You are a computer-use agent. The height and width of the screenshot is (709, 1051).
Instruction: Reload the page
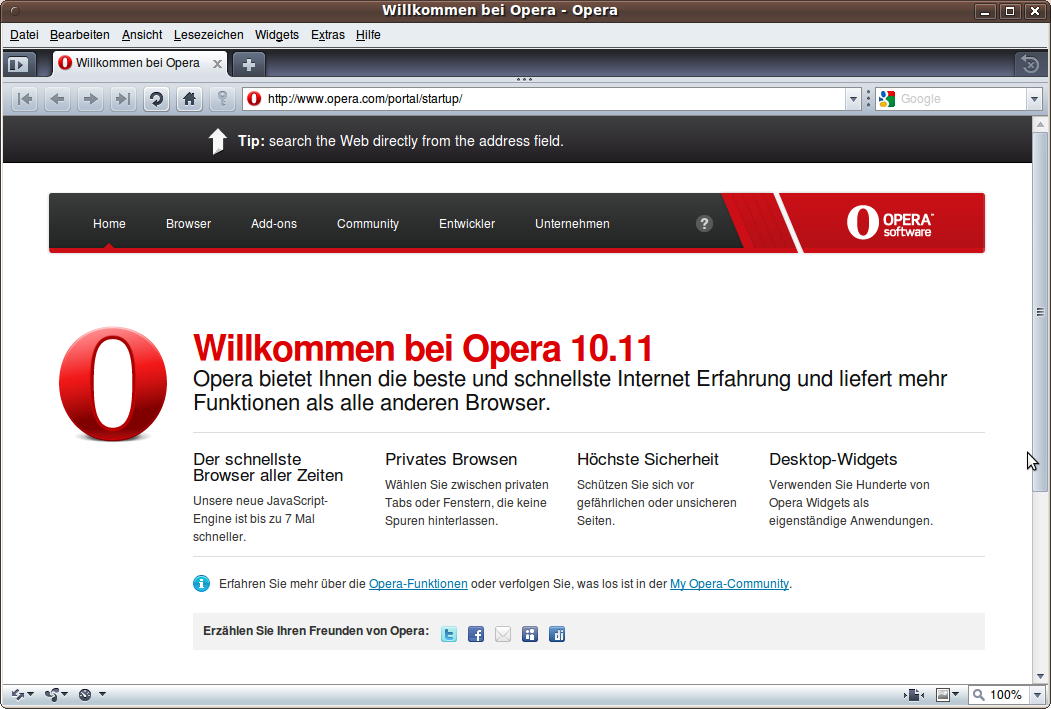coord(156,99)
